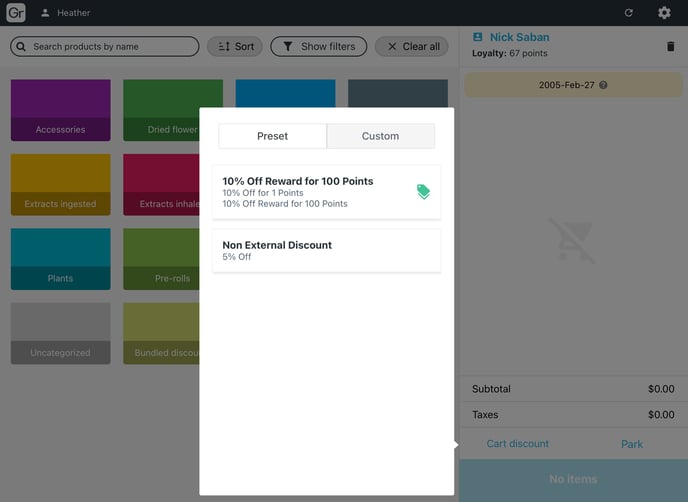Click the trash icon to remove customer

pos(670,46)
